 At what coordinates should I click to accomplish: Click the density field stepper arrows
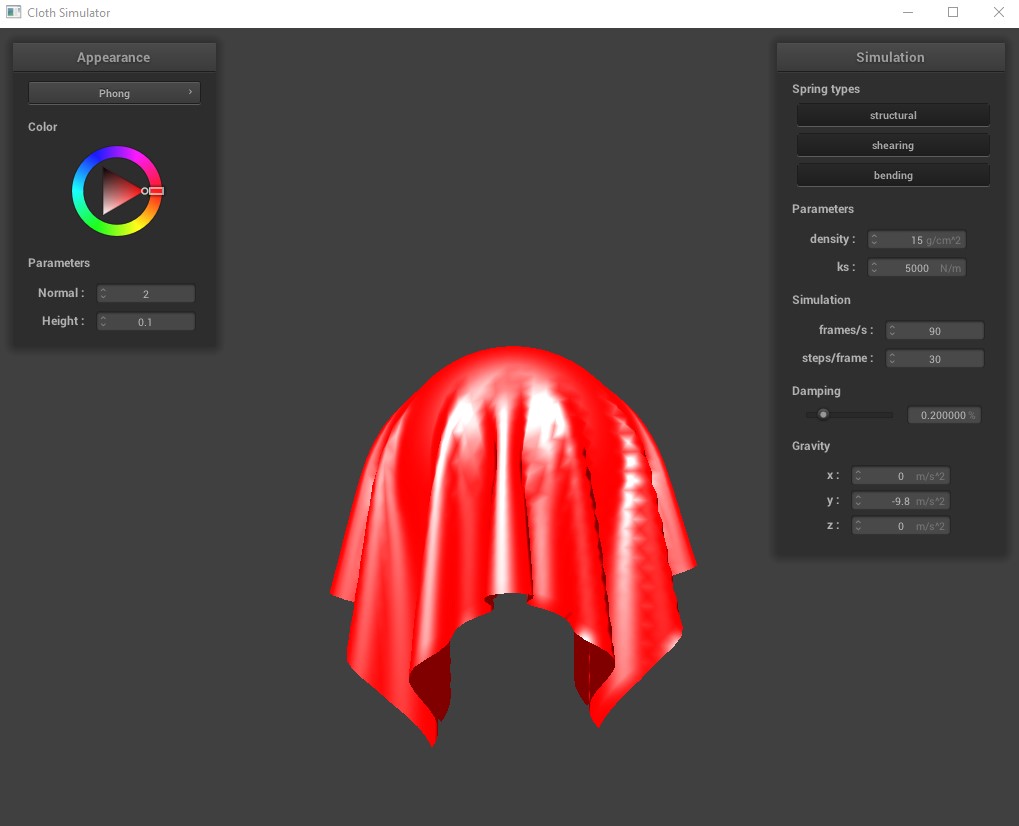coord(874,240)
